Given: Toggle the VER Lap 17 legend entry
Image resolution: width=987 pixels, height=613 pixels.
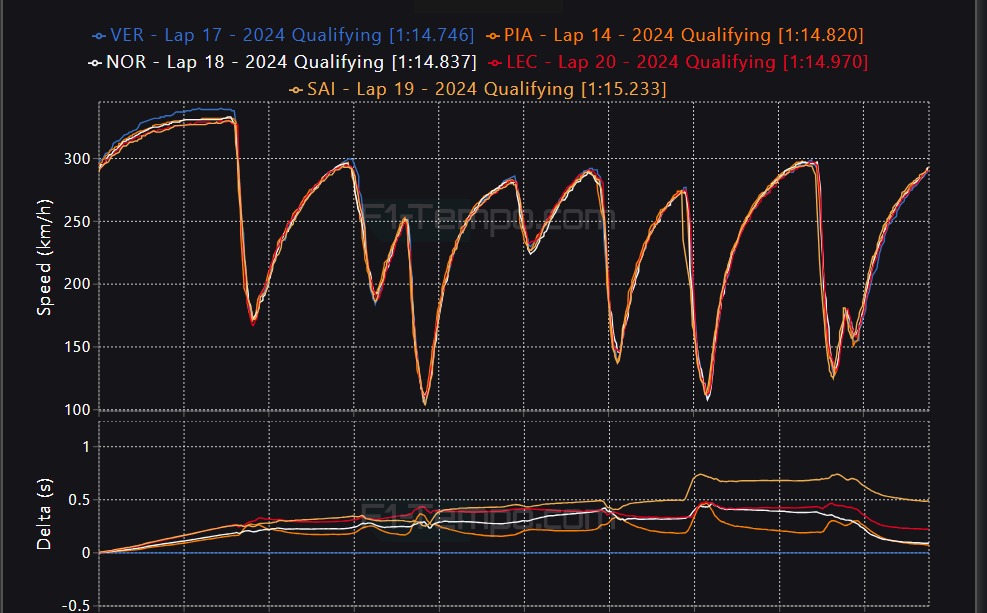Looking at the screenshot, I should coord(292,36).
